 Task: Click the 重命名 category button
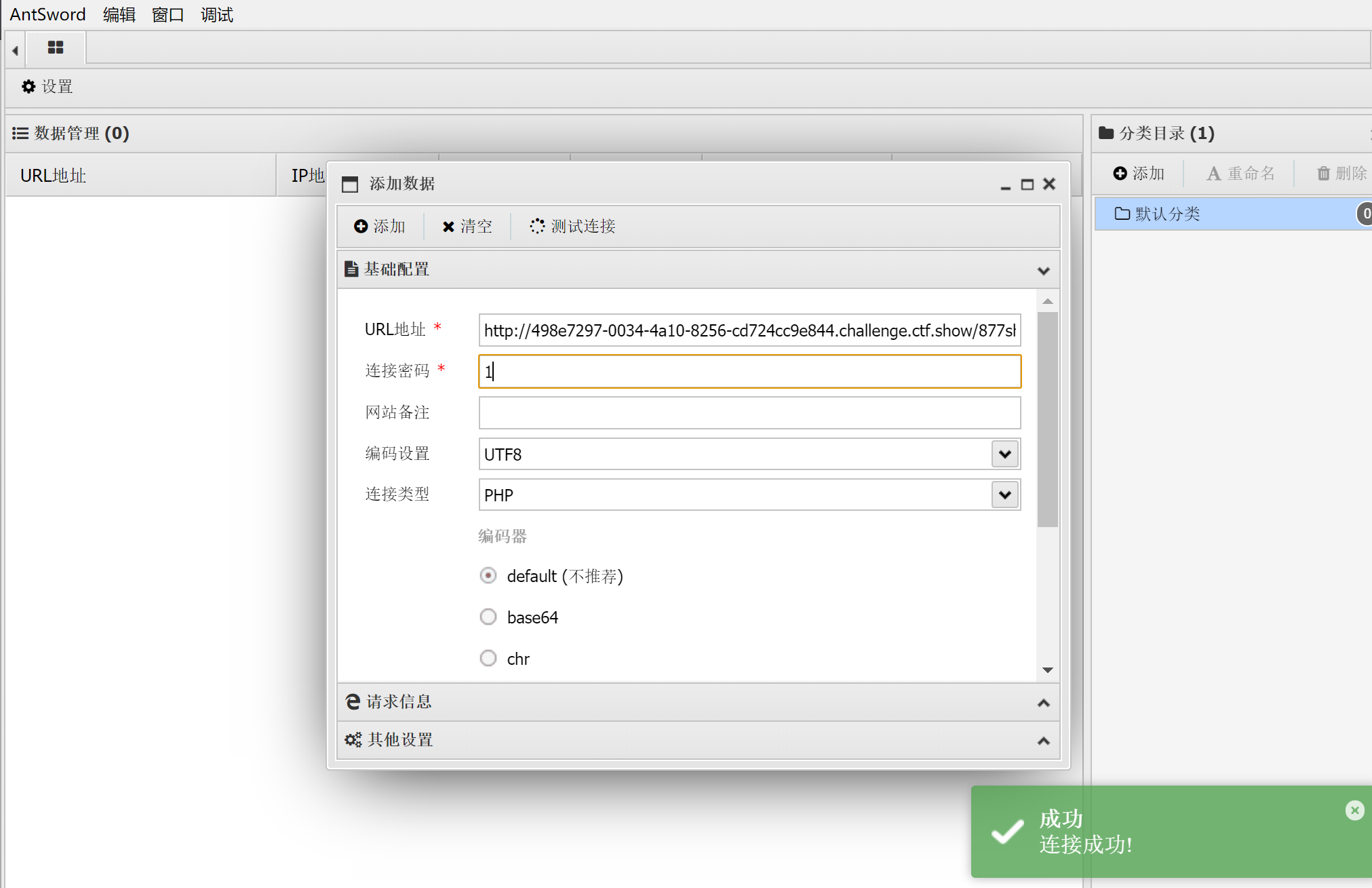[x=1240, y=173]
